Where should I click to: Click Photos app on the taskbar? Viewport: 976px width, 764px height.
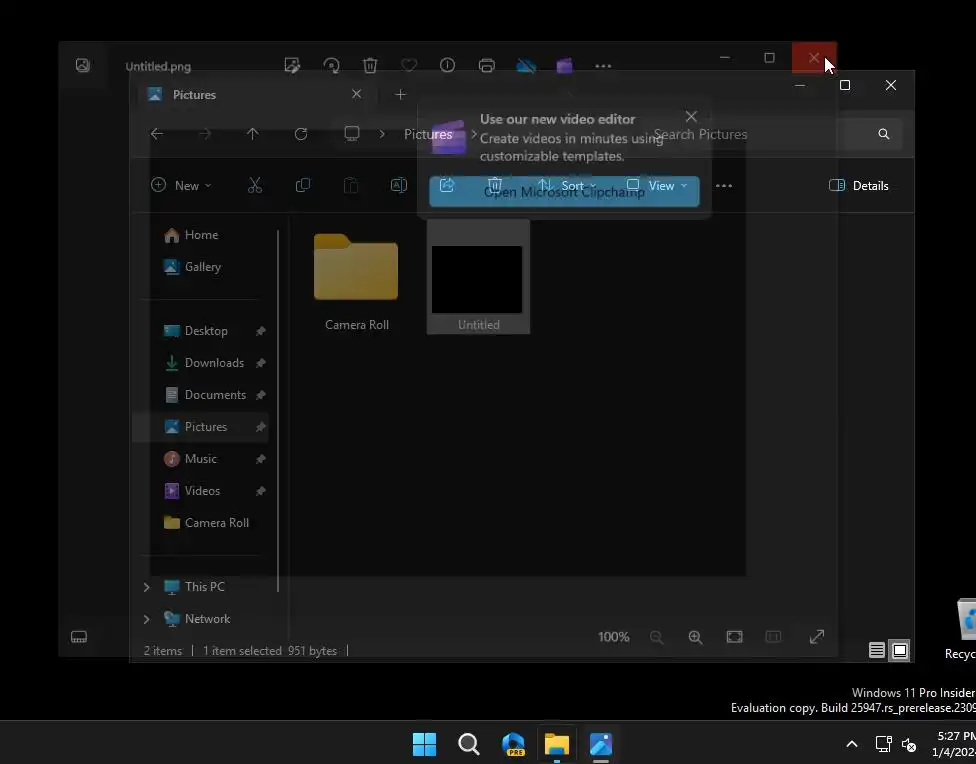tap(601, 743)
